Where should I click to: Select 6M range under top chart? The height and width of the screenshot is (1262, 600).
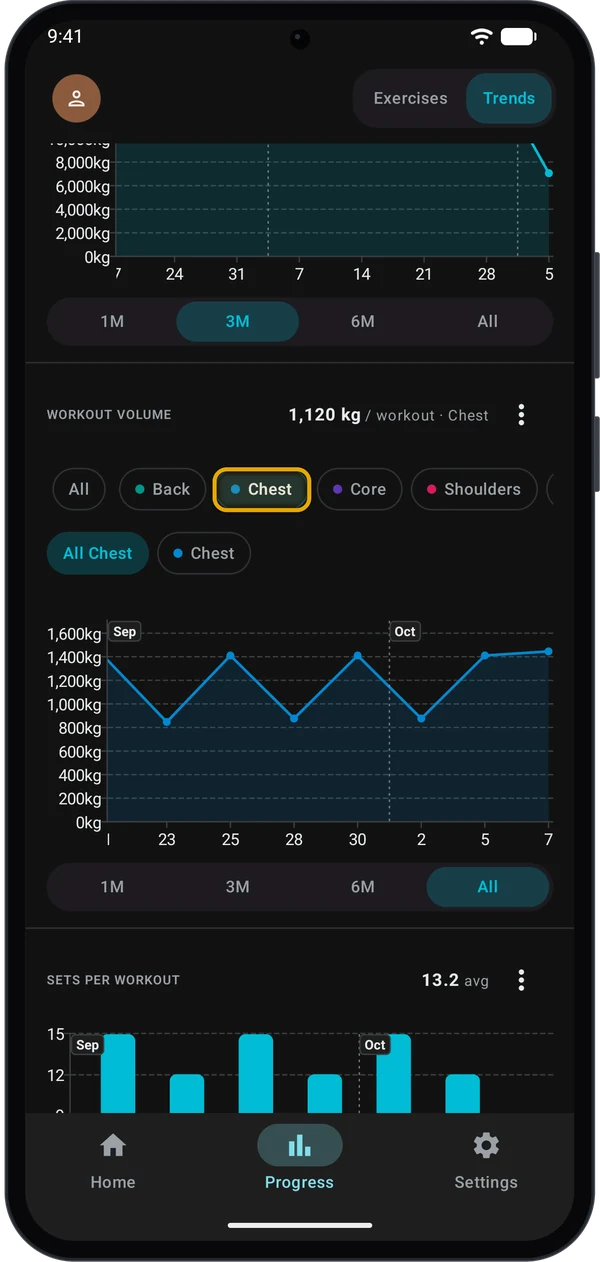362,322
